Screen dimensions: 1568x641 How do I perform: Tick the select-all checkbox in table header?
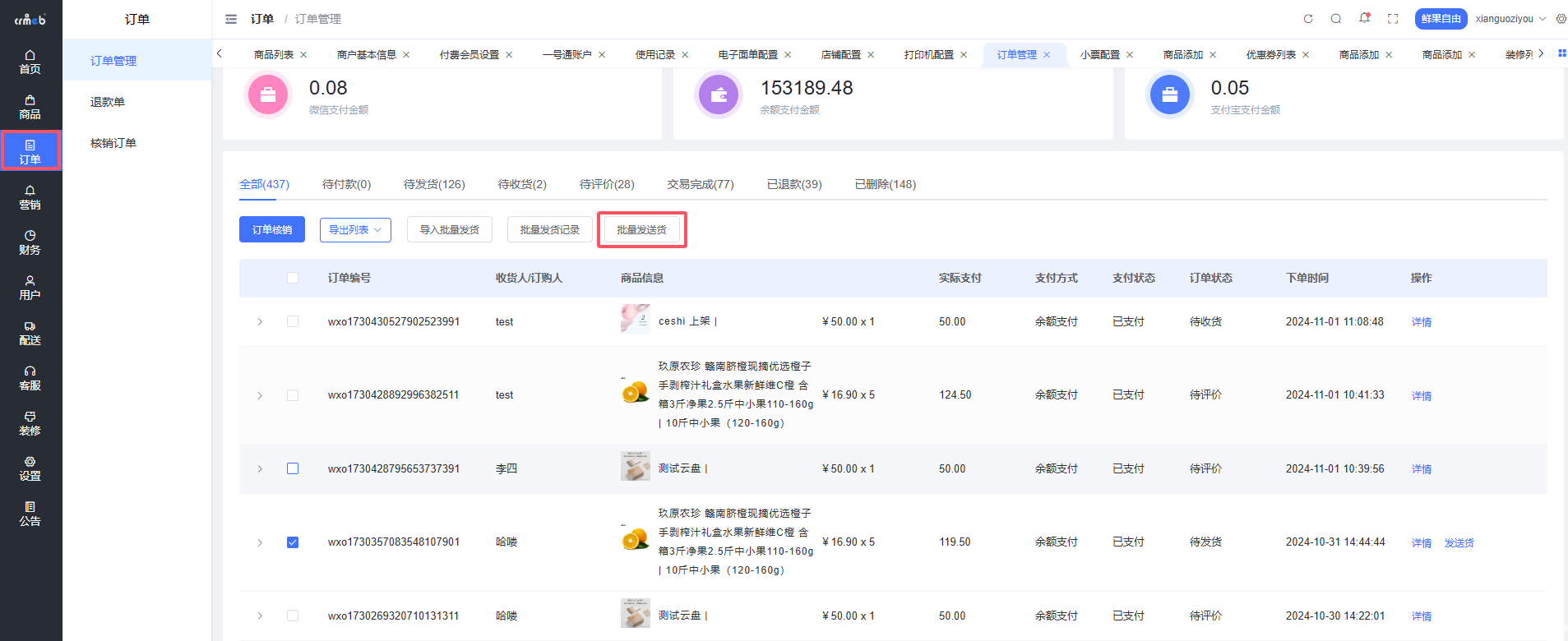293,278
